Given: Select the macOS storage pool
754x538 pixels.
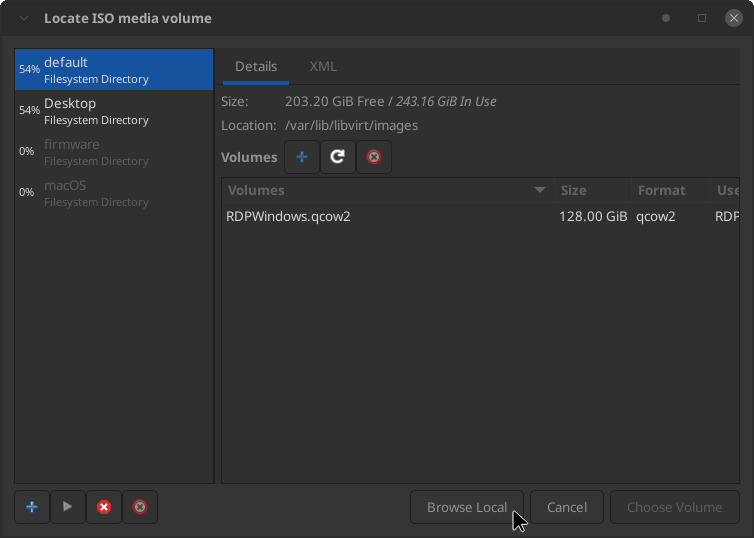Looking at the screenshot, I should click(114, 193).
